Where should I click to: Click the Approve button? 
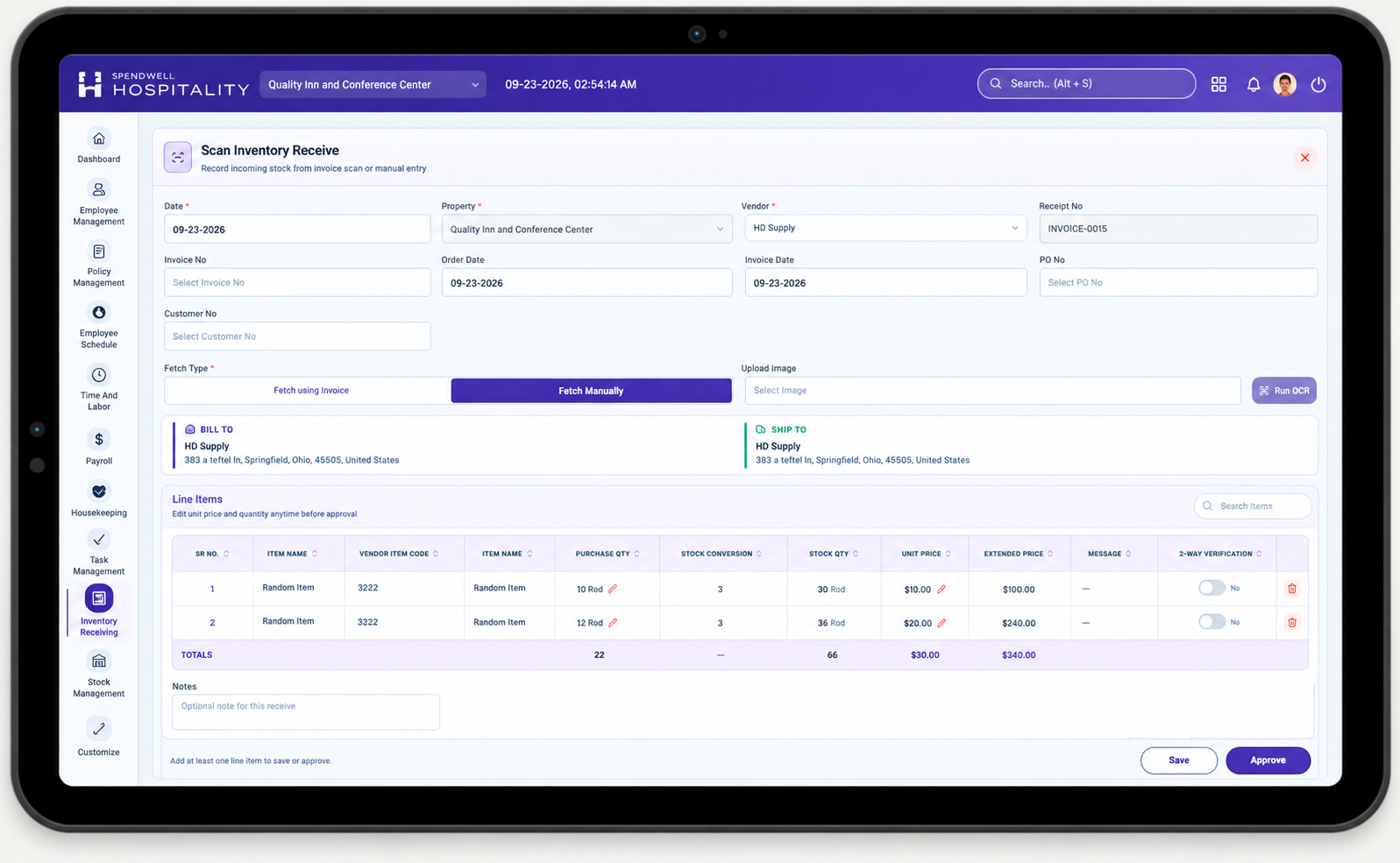(x=1268, y=760)
